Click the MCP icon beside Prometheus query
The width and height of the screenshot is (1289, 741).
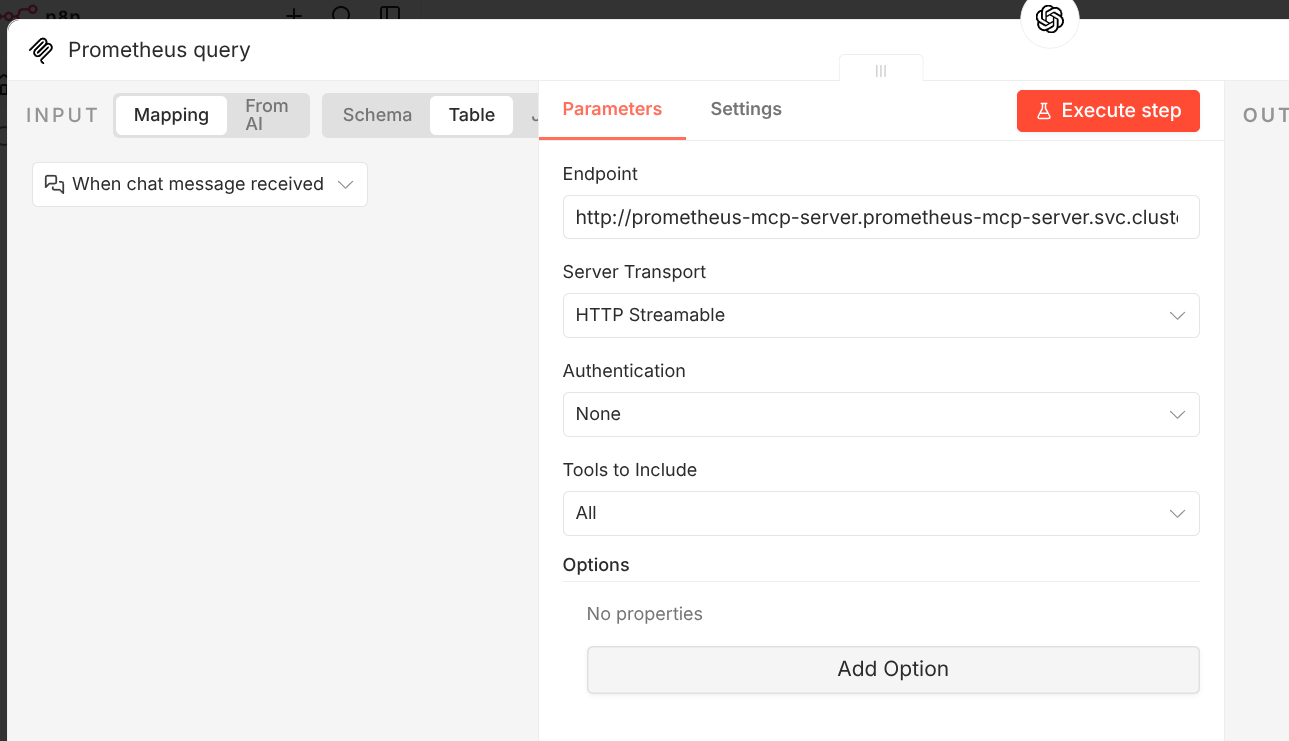click(41, 50)
